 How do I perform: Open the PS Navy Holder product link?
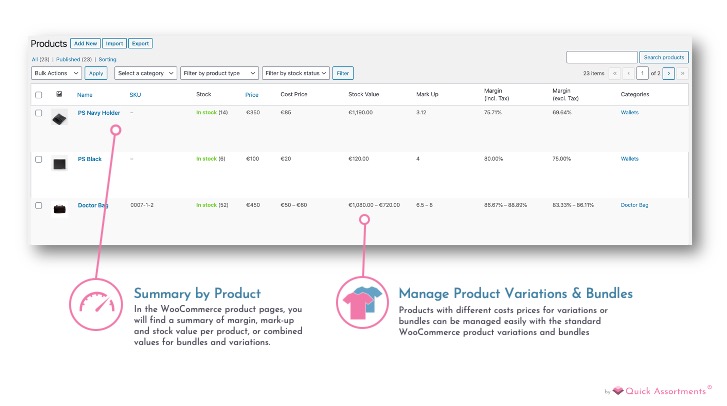(x=99, y=113)
